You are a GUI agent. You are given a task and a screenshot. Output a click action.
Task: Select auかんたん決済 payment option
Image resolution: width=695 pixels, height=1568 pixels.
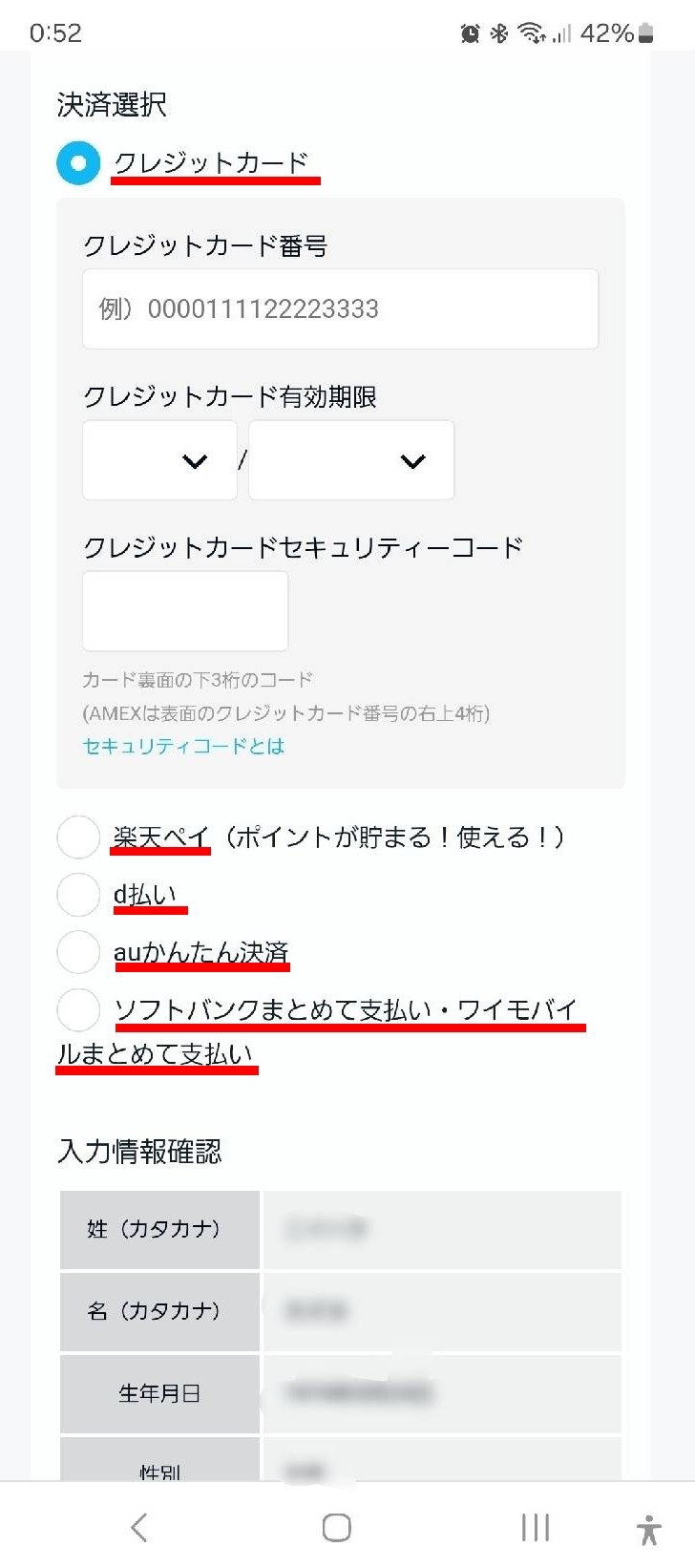point(78,952)
